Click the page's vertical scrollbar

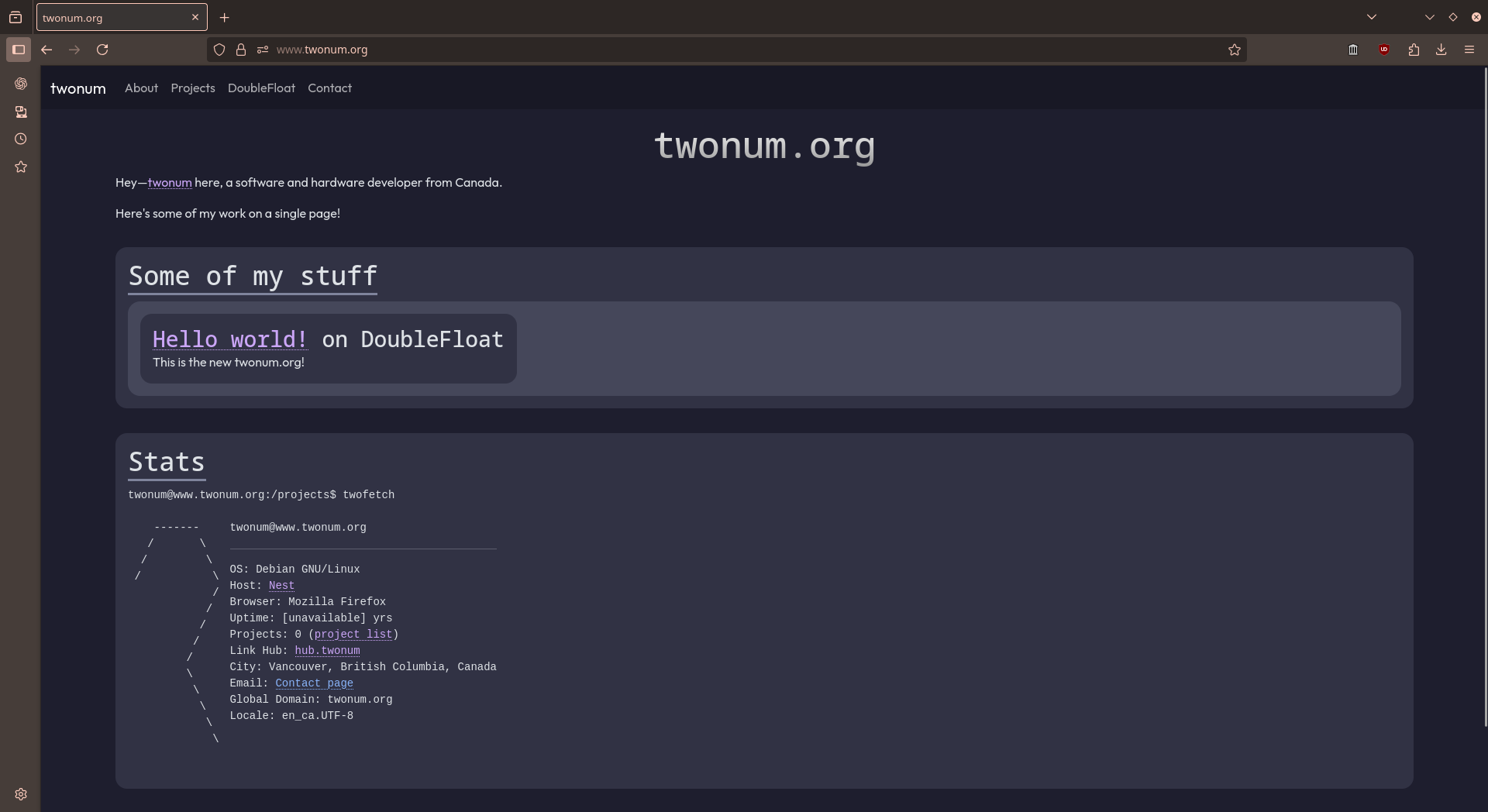click(1485, 397)
